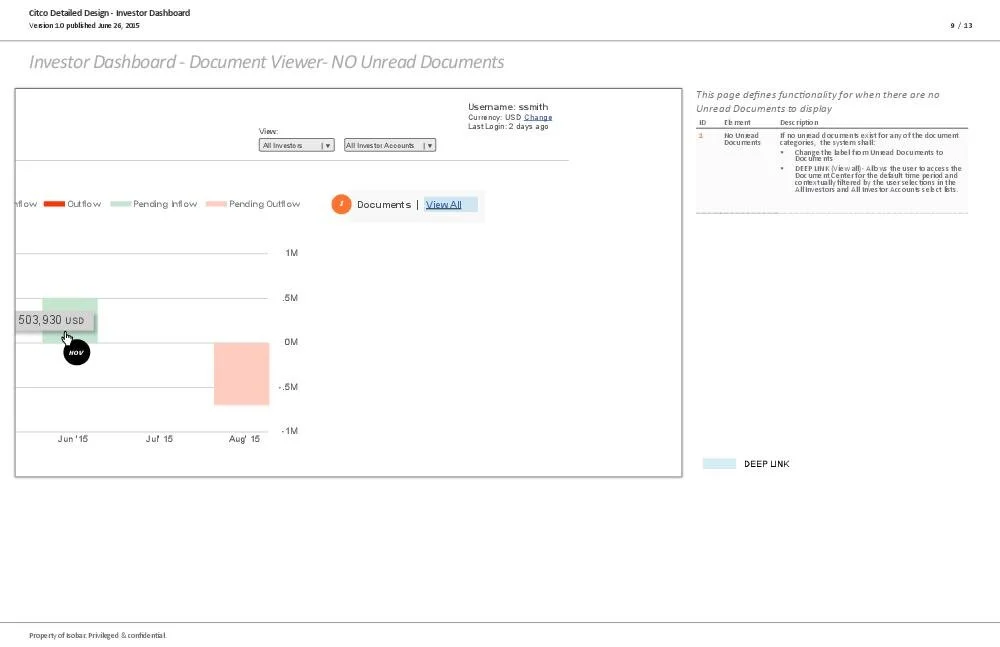Click the Pending Inflow legend label
Screen dimensions: 1000x647
point(165,204)
